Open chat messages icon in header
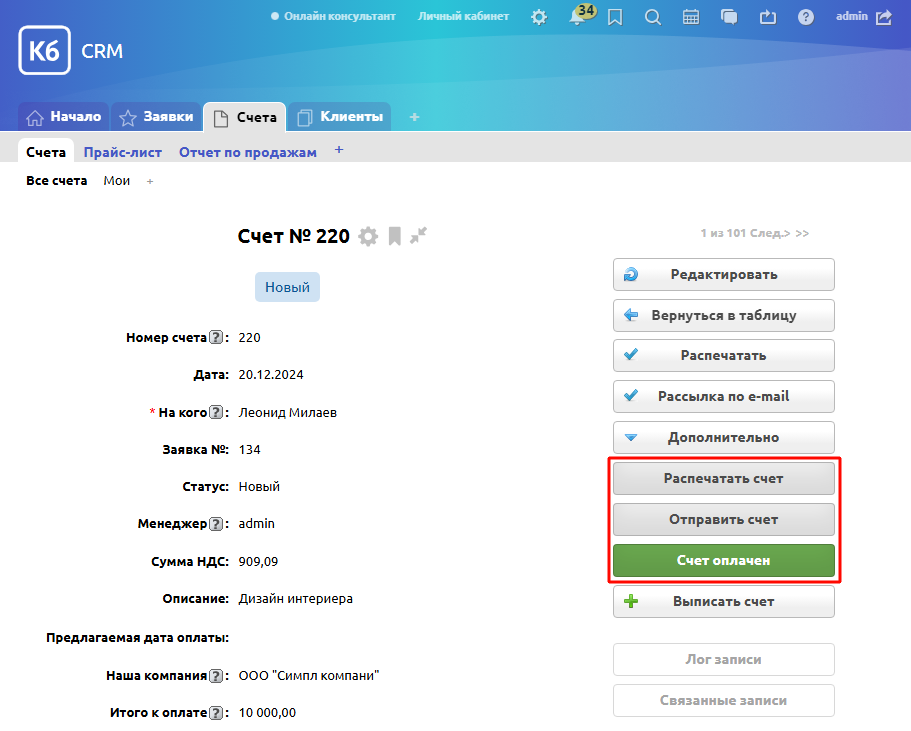 pos(729,17)
